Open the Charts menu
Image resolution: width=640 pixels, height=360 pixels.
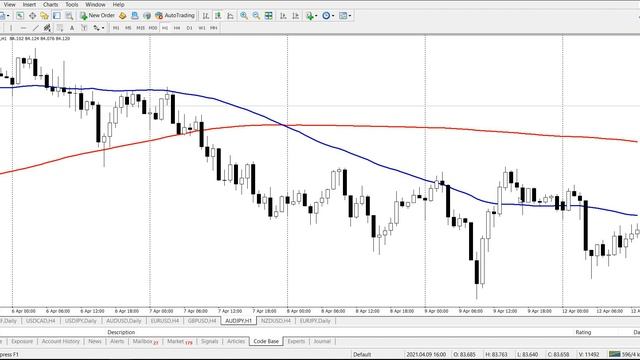pyautogui.click(x=50, y=4)
